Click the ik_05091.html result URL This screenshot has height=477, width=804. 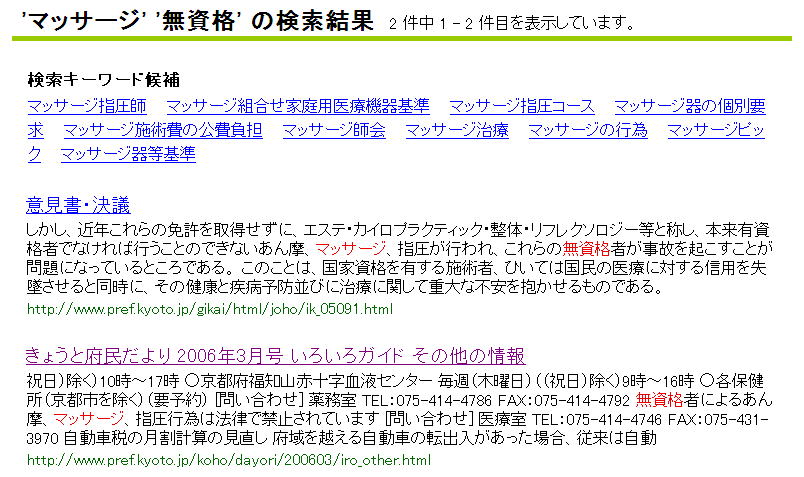click(x=210, y=309)
